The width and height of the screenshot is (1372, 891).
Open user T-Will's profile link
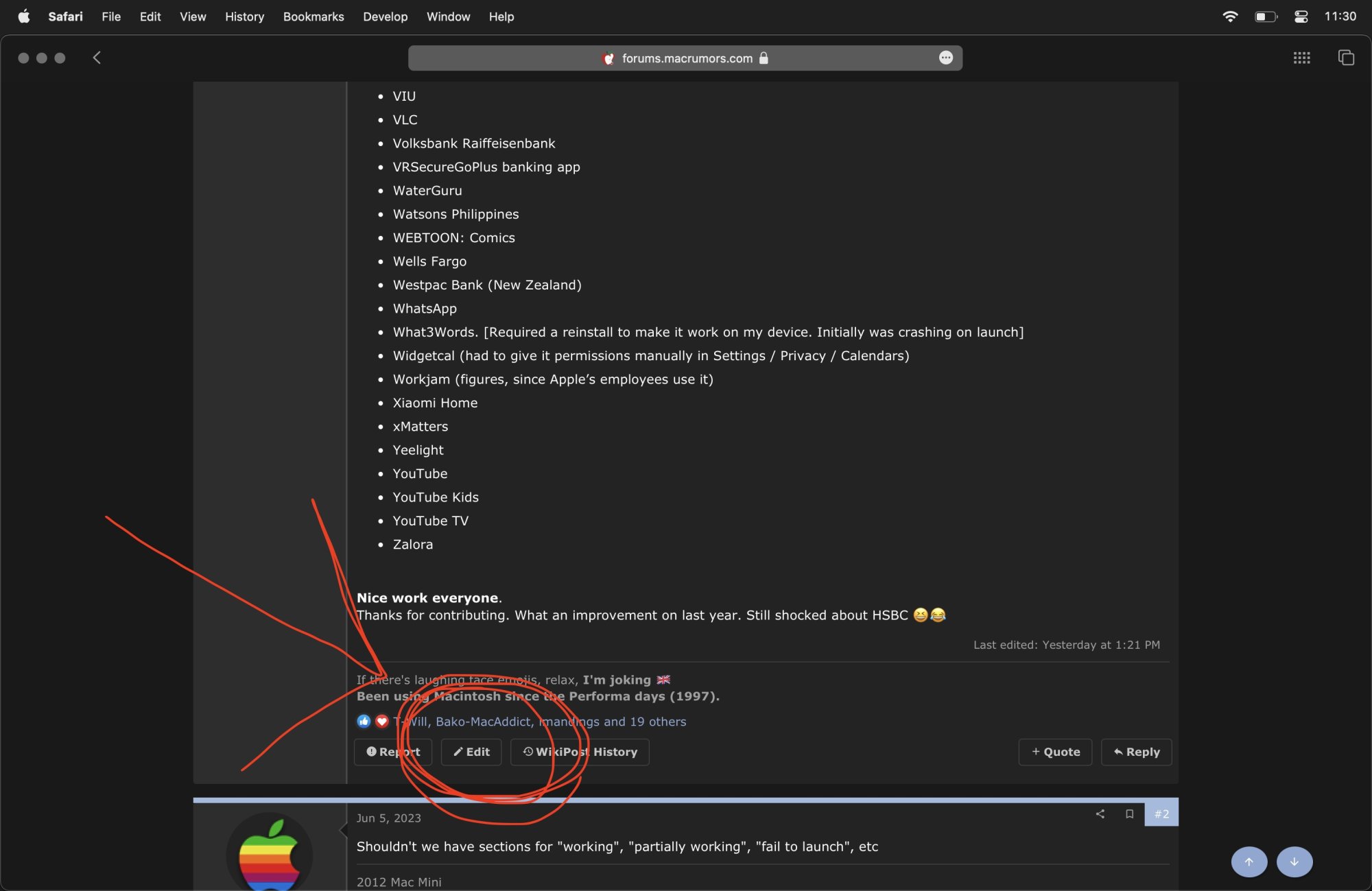[x=411, y=722]
